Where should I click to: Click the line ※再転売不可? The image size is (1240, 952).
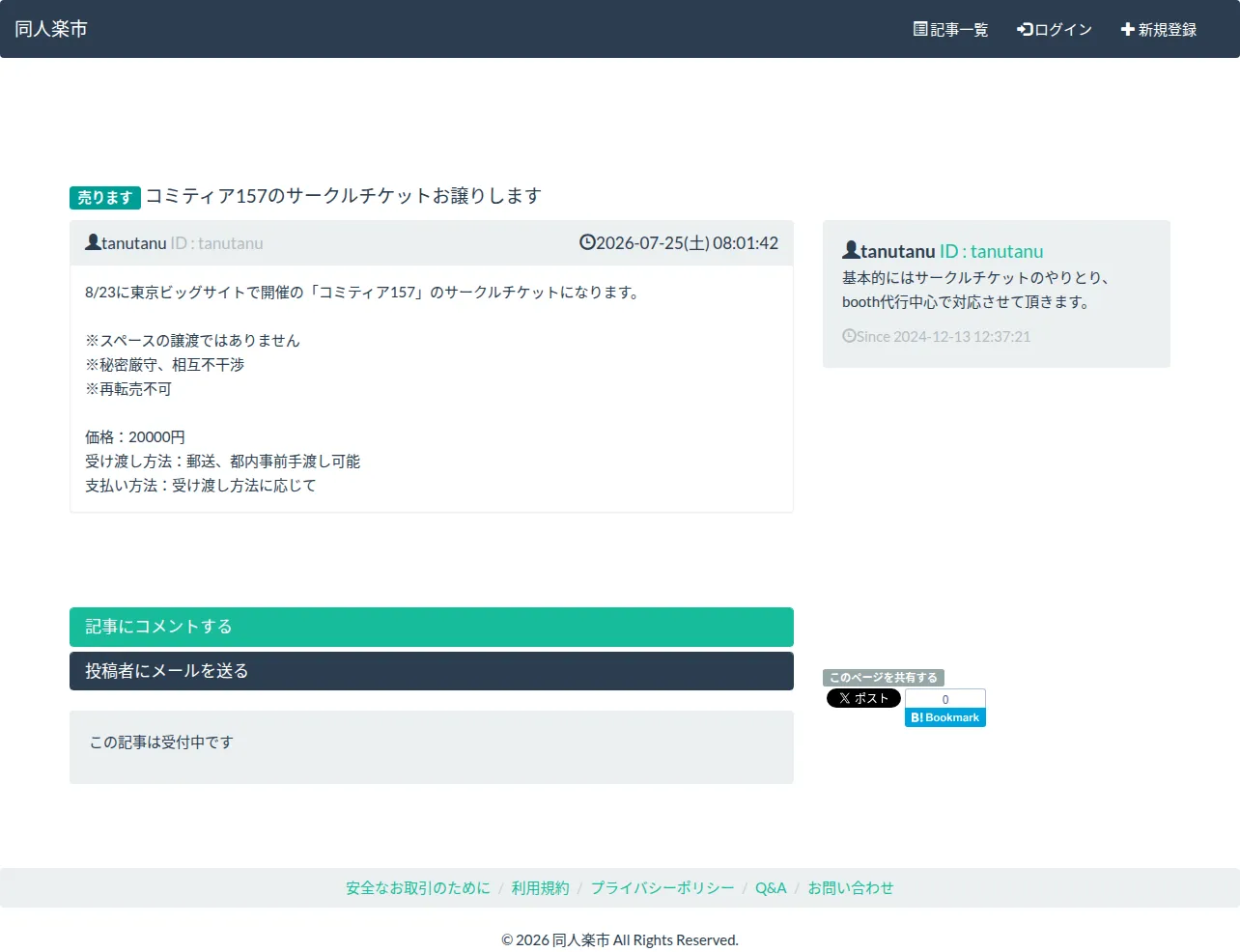(x=128, y=389)
